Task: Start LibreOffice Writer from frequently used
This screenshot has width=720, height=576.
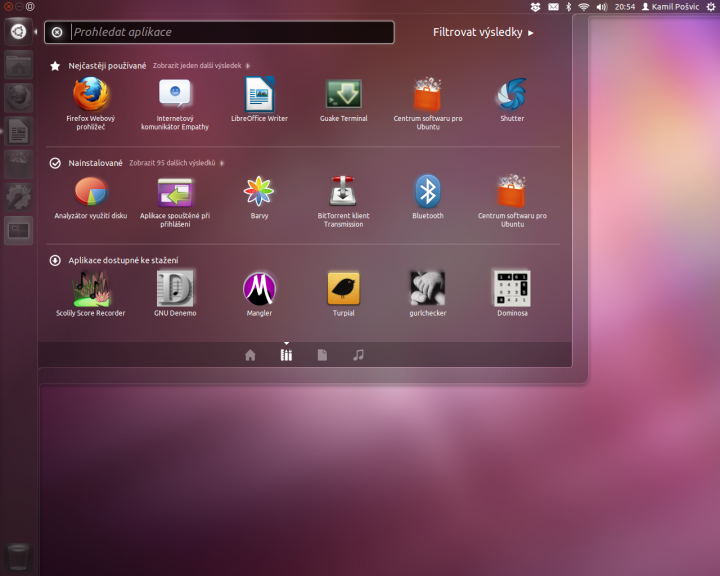Action: tap(259, 99)
